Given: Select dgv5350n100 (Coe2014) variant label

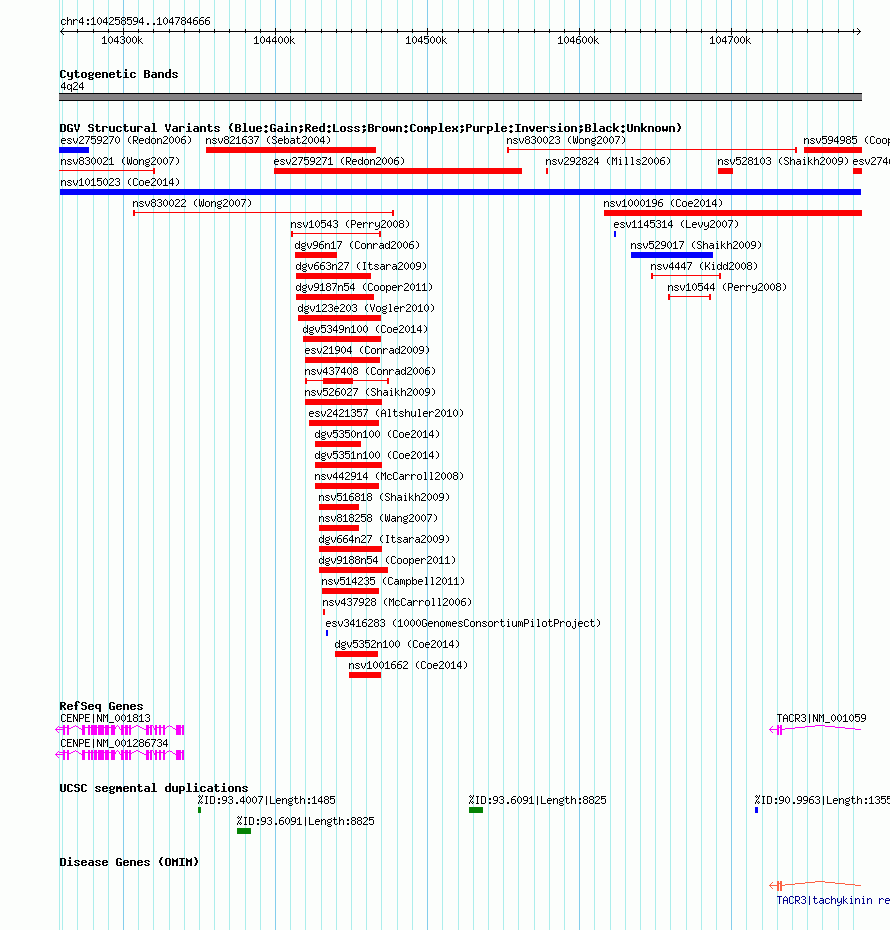Looking at the screenshot, I should 377,434.
